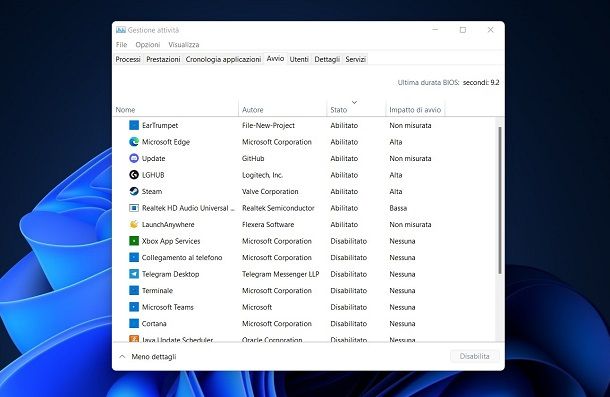Viewport: 610px width, 397px height.
Task: Select Realtek HD Audio Universal entry name
Action: coord(188,208)
